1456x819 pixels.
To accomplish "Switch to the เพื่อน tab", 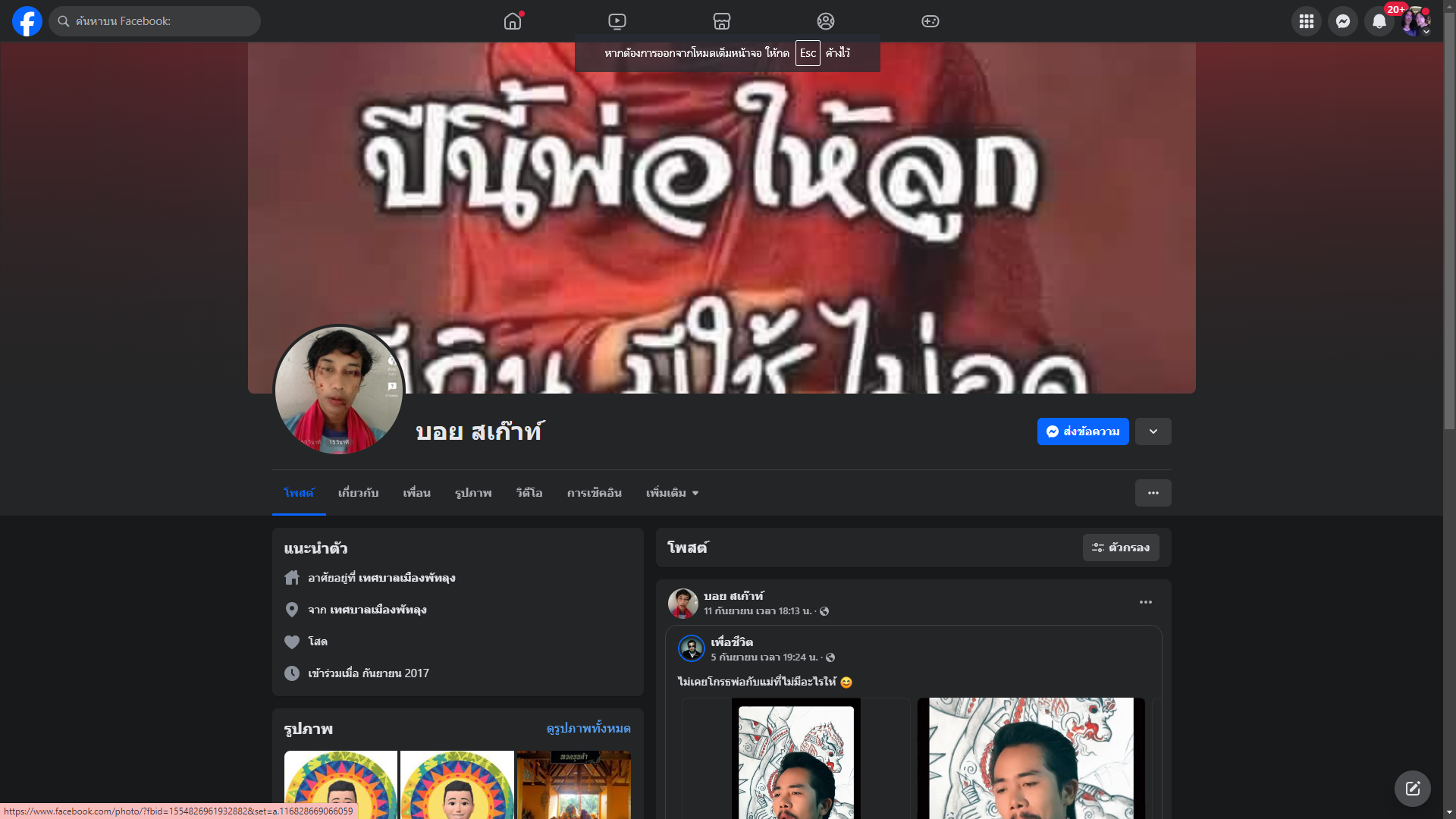I will (416, 493).
